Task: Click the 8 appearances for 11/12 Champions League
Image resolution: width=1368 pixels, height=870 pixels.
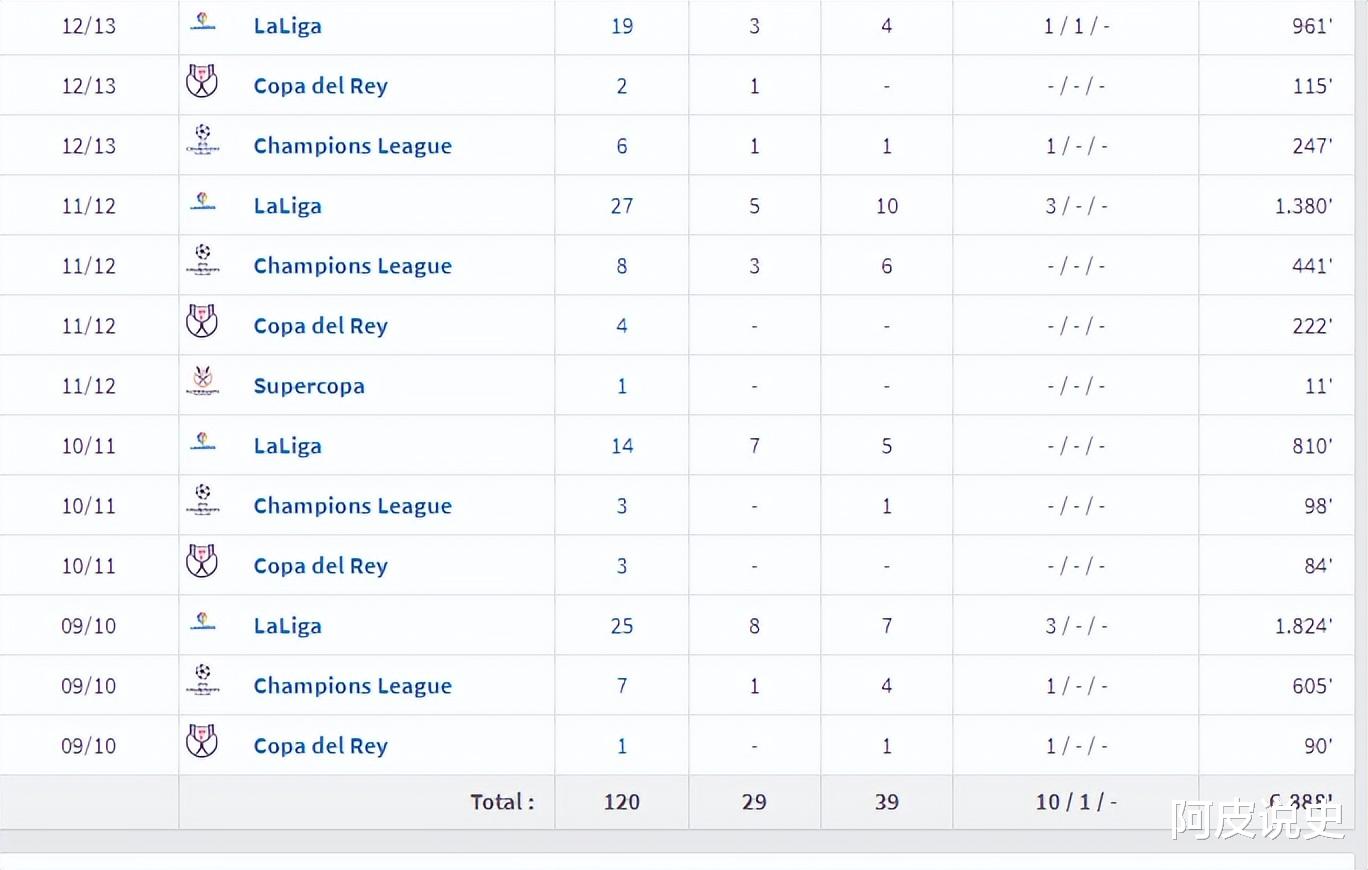Action: (x=622, y=266)
